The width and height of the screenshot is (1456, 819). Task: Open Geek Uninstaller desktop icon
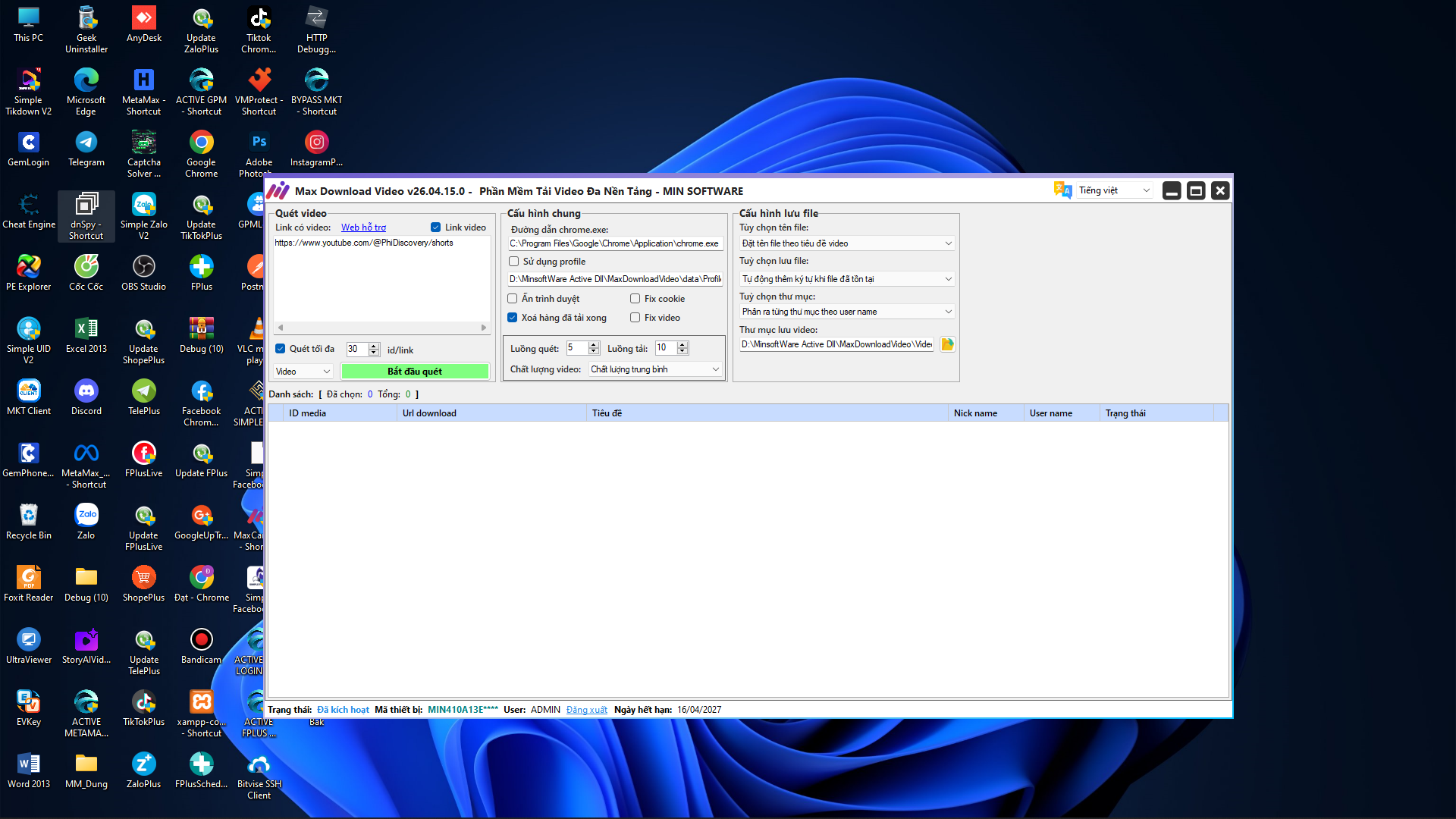pyautogui.click(x=86, y=30)
